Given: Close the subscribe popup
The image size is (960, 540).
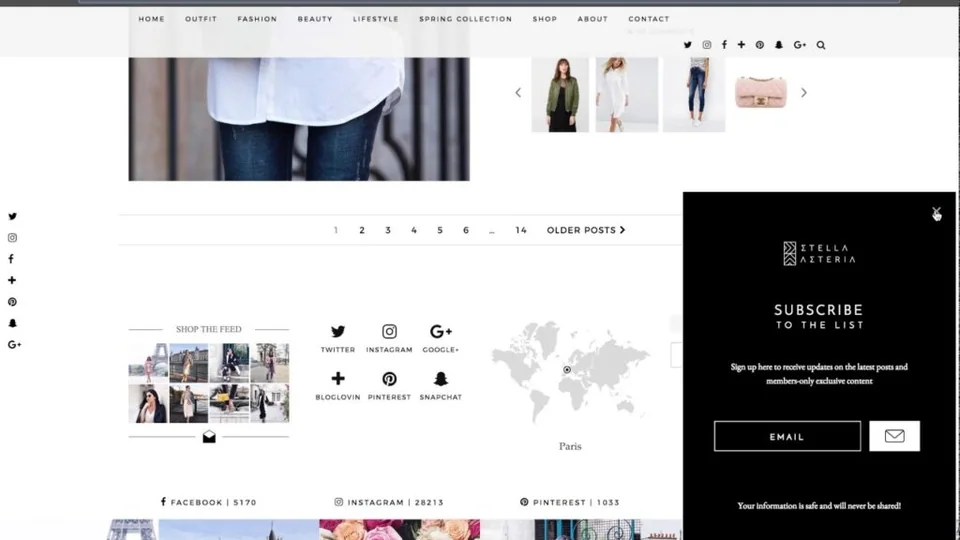Looking at the screenshot, I should pos(936,212).
